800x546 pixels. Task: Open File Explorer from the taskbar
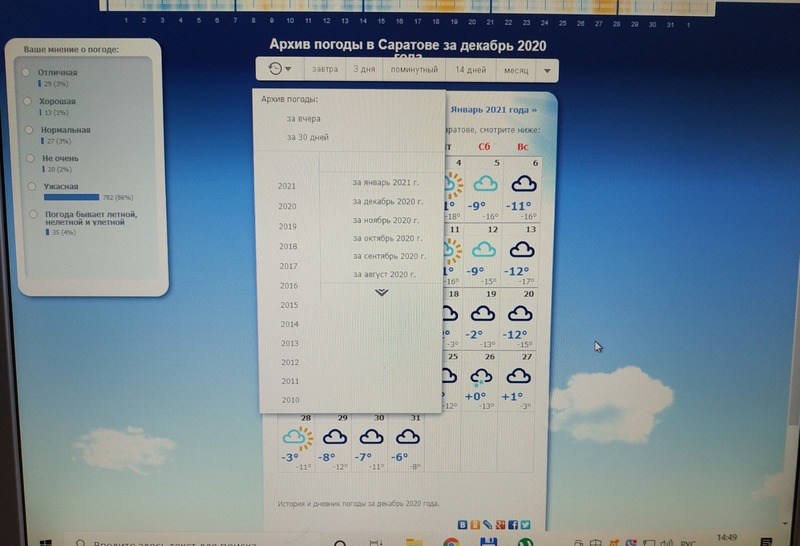pyautogui.click(x=414, y=542)
